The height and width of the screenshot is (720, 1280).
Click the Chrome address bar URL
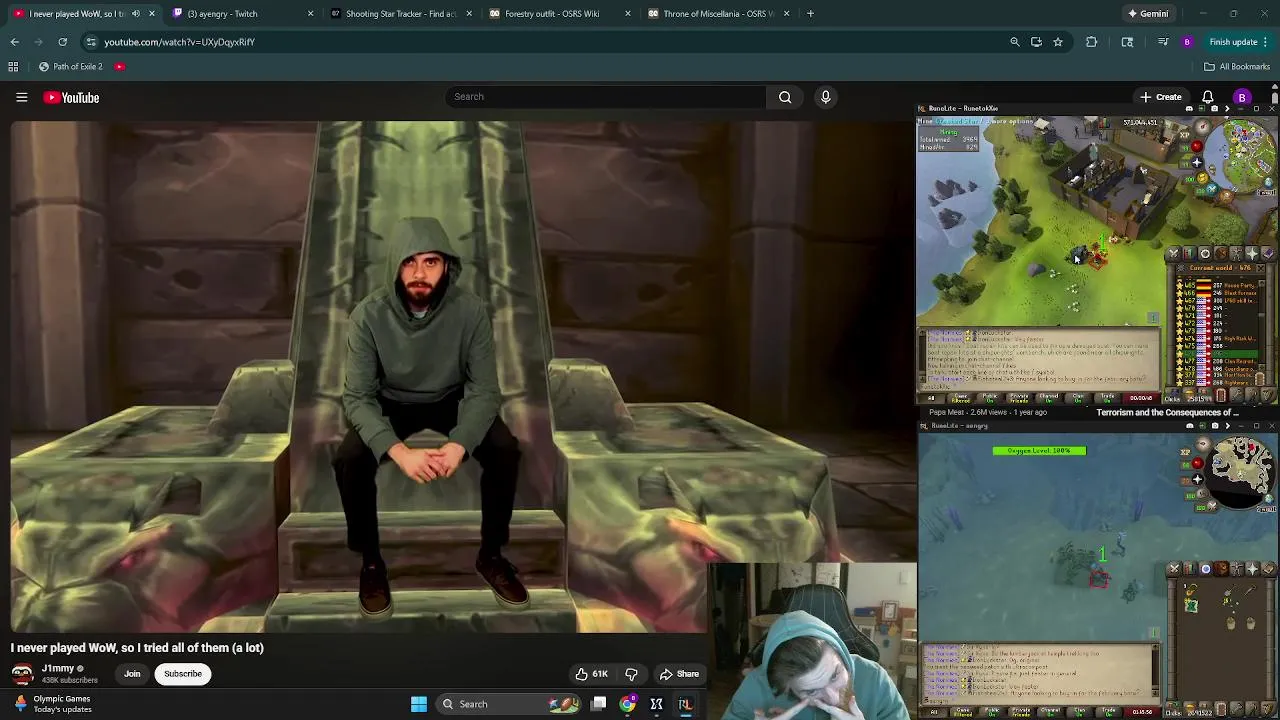[x=180, y=42]
